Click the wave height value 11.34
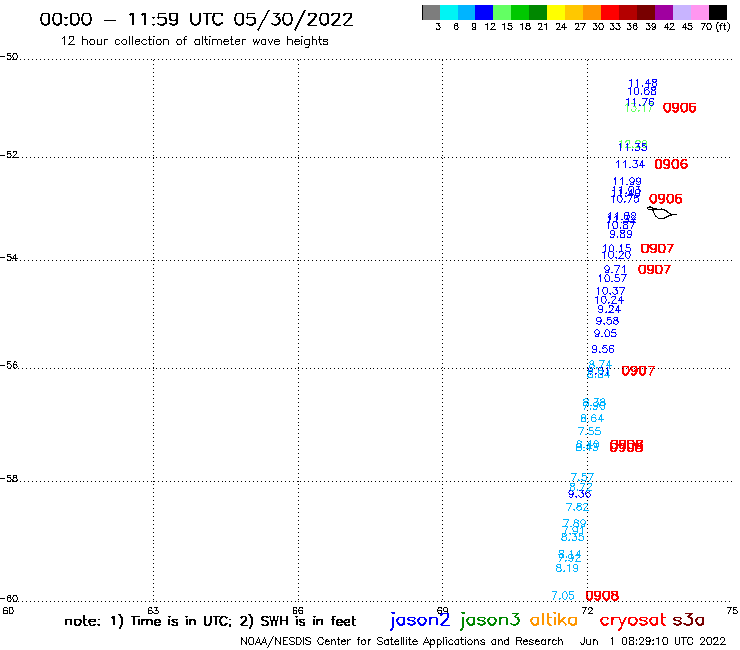 tap(630, 164)
